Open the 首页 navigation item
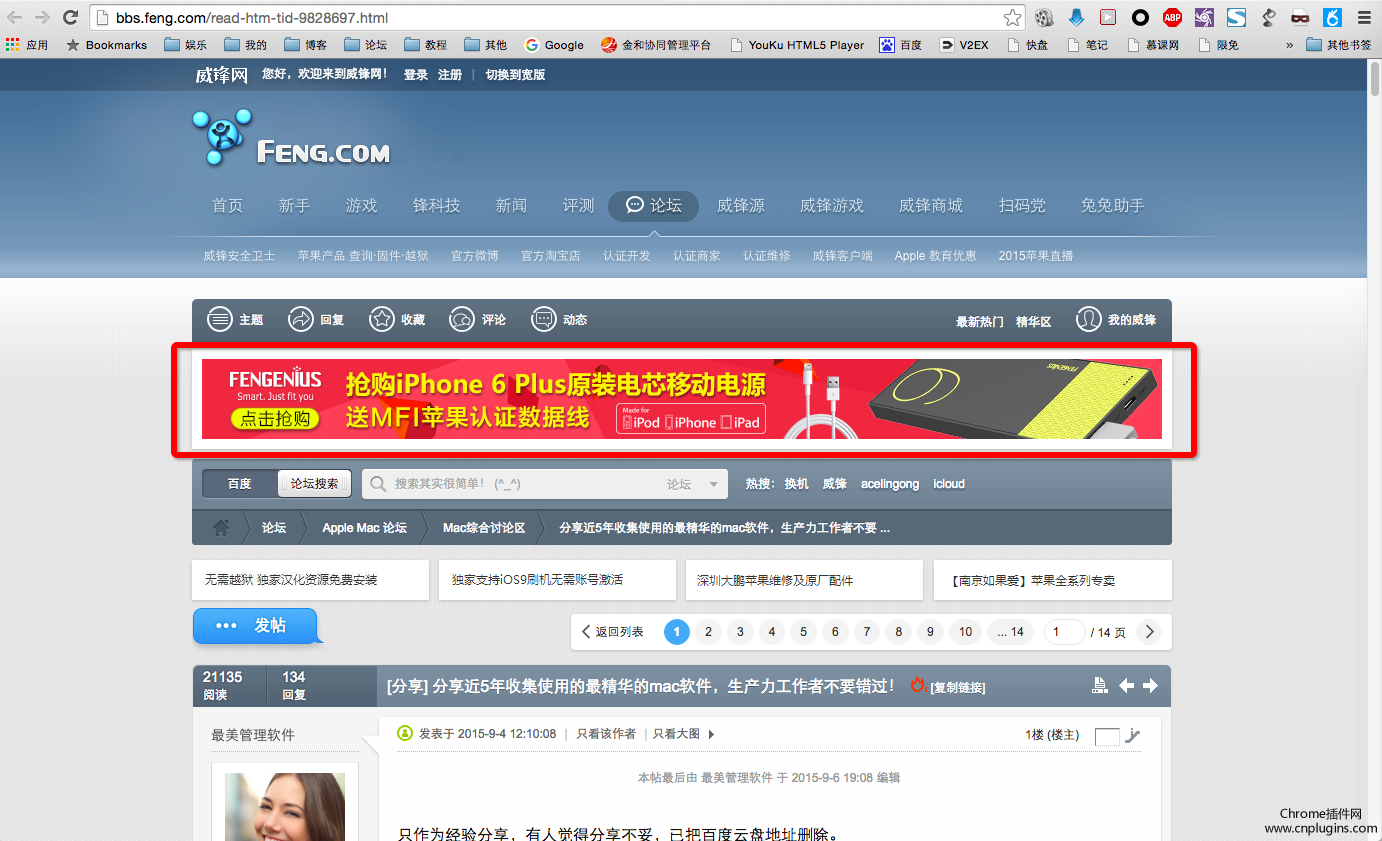This screenshot has width=1382, height=841. (x=228, y=205)
